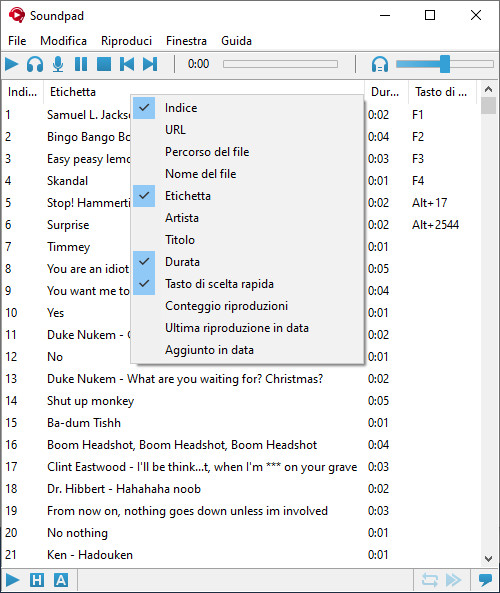Enable Conteggio riproduzioni column

[247, 306]
